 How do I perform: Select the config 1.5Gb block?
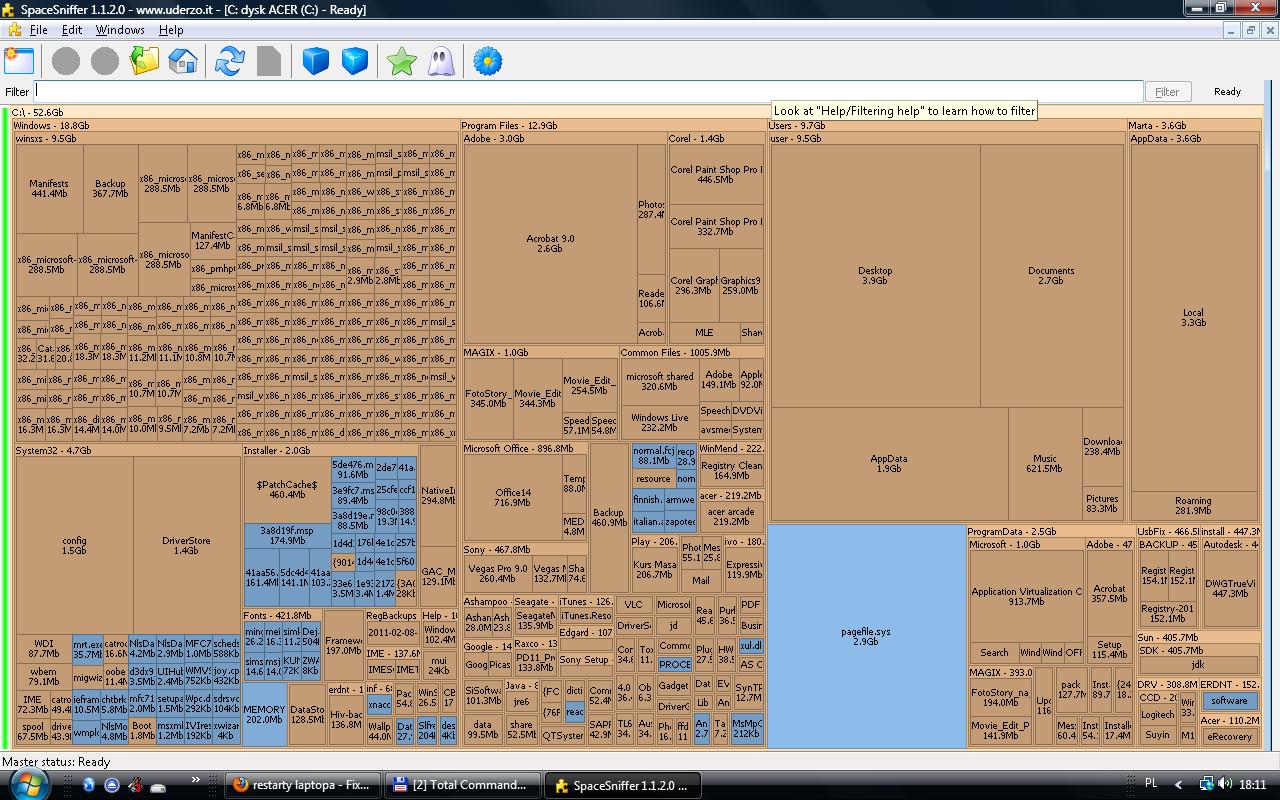74,545
